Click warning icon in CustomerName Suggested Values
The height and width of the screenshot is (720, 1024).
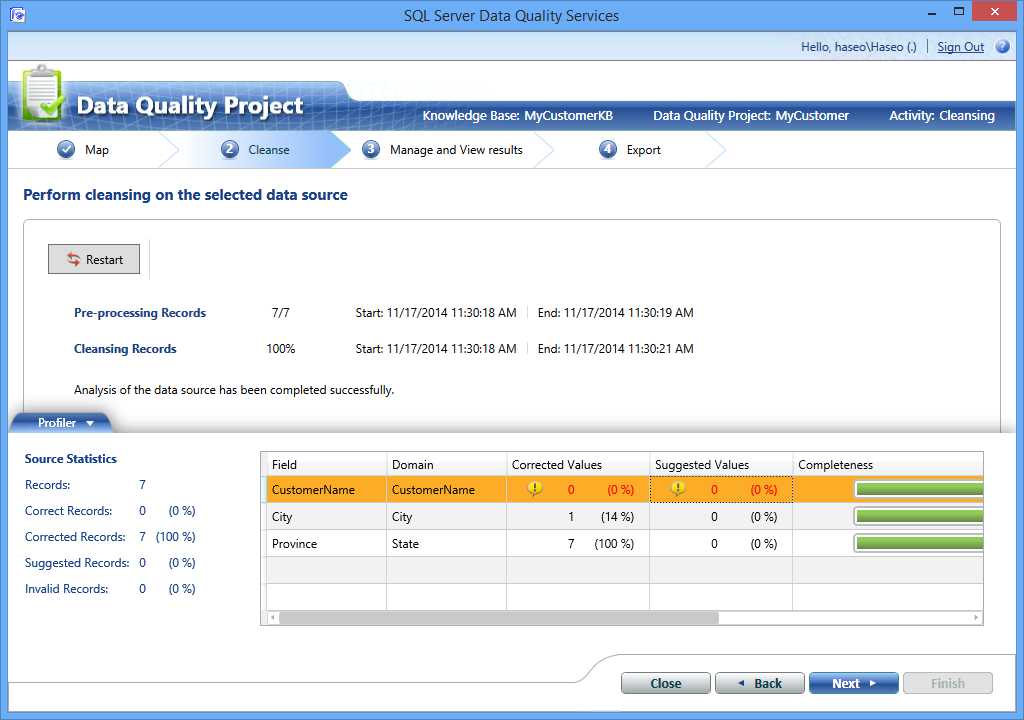tap(677, 489)
